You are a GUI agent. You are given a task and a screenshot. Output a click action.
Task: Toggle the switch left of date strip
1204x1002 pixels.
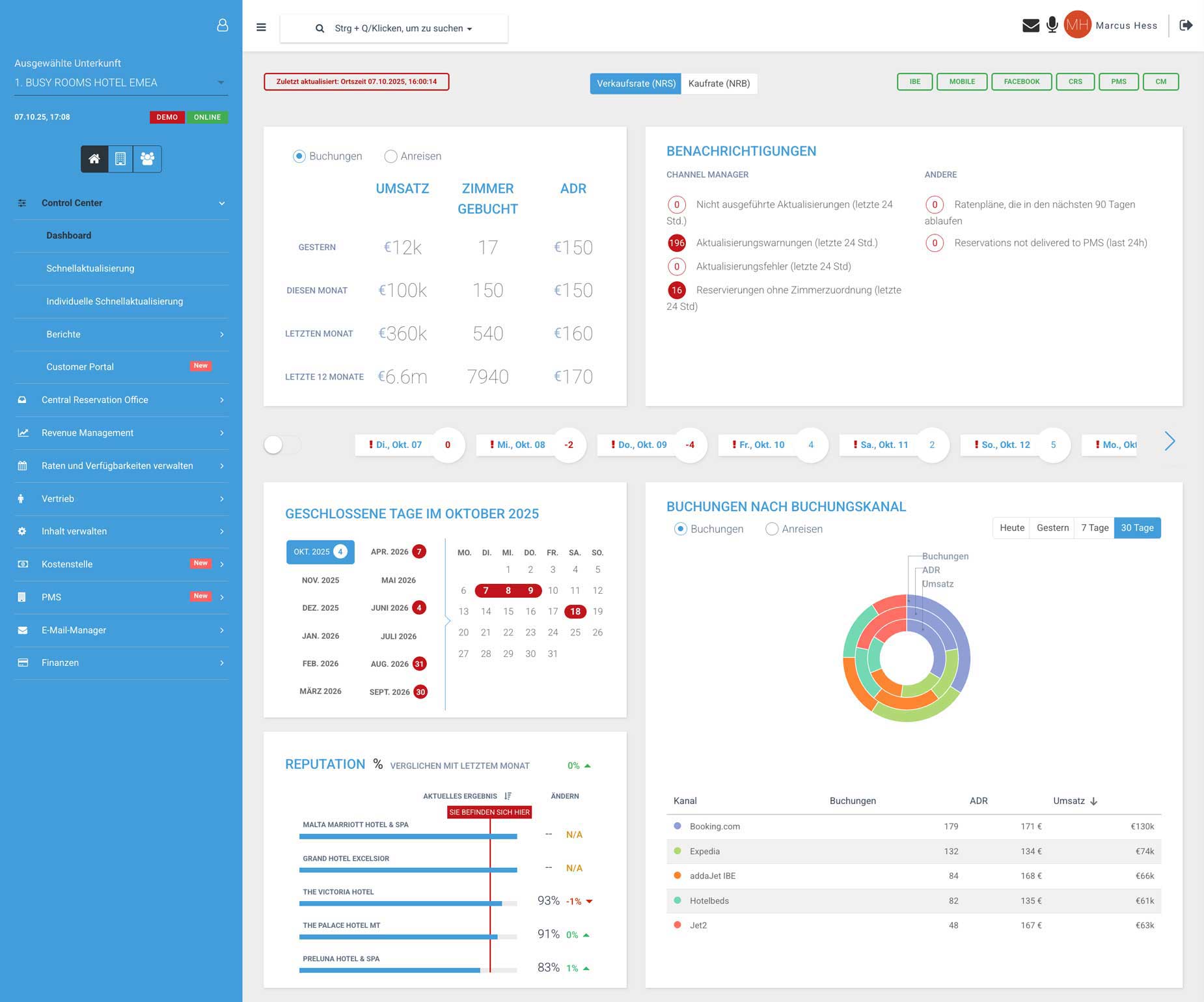click(x=282, y=445)
